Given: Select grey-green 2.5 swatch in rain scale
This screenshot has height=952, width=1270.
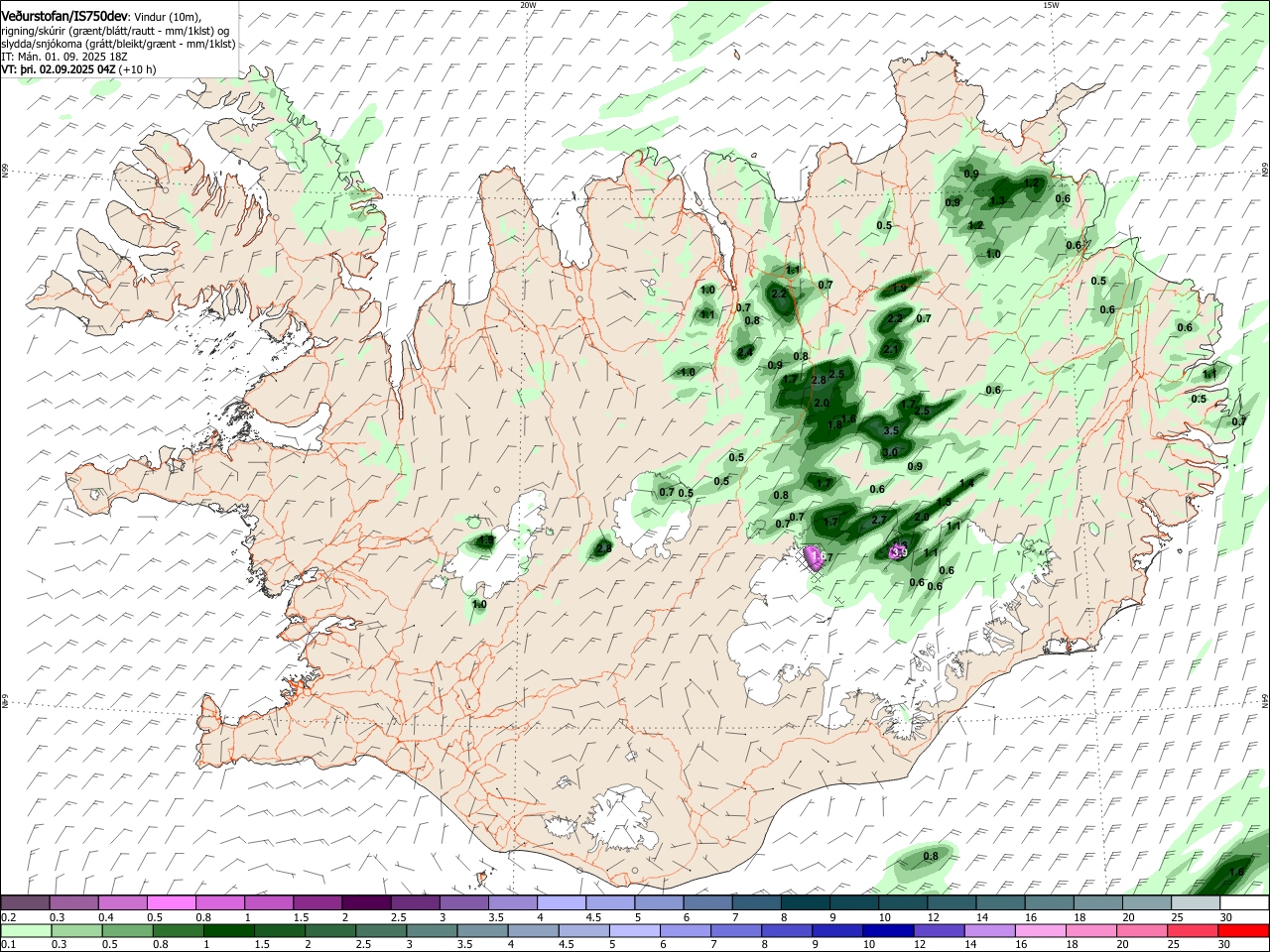Looking at the screenshot, I should click(380, 930).
